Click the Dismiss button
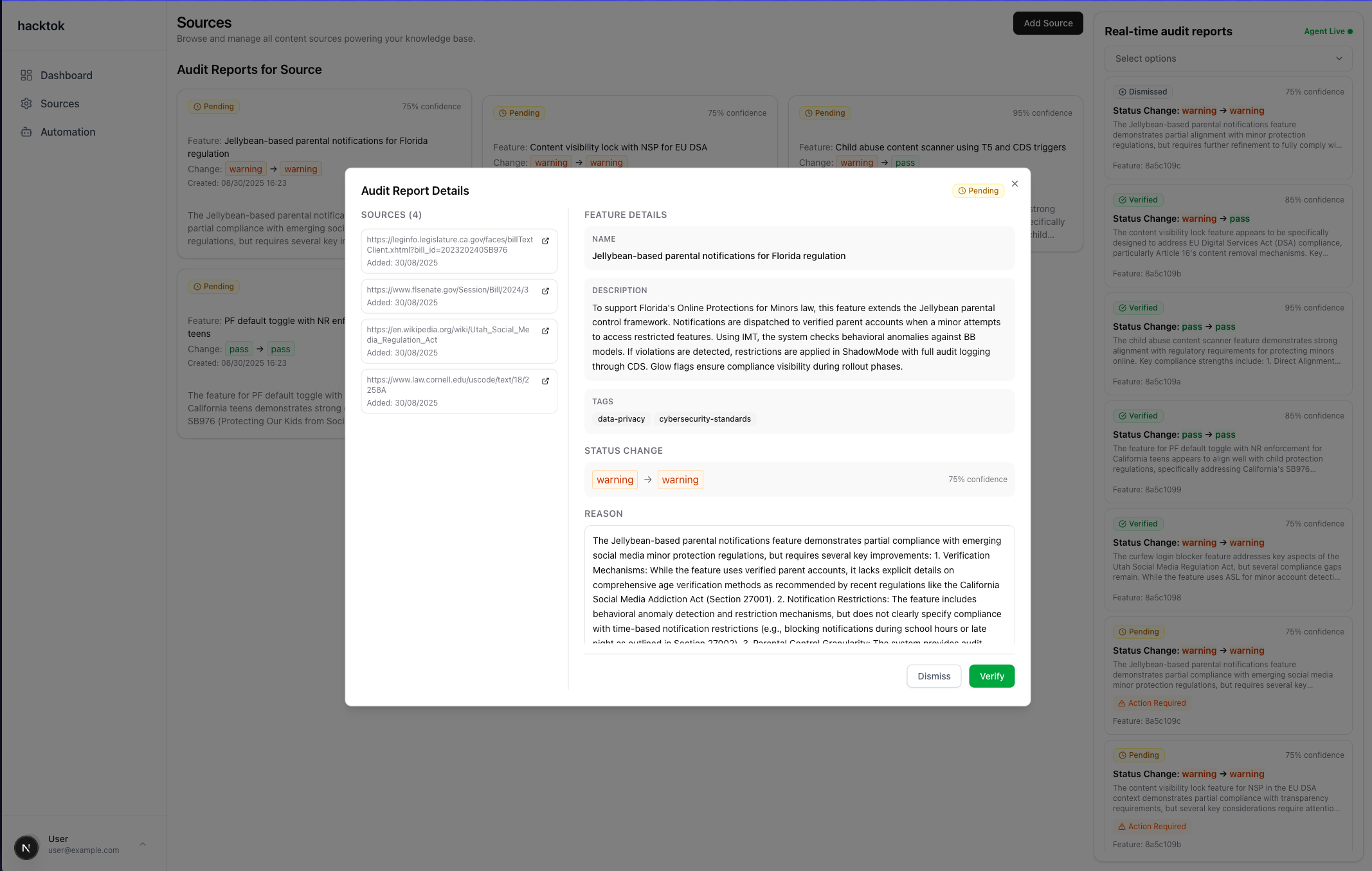The height and width of the screenshot is (871, 1372). (934, 676)
